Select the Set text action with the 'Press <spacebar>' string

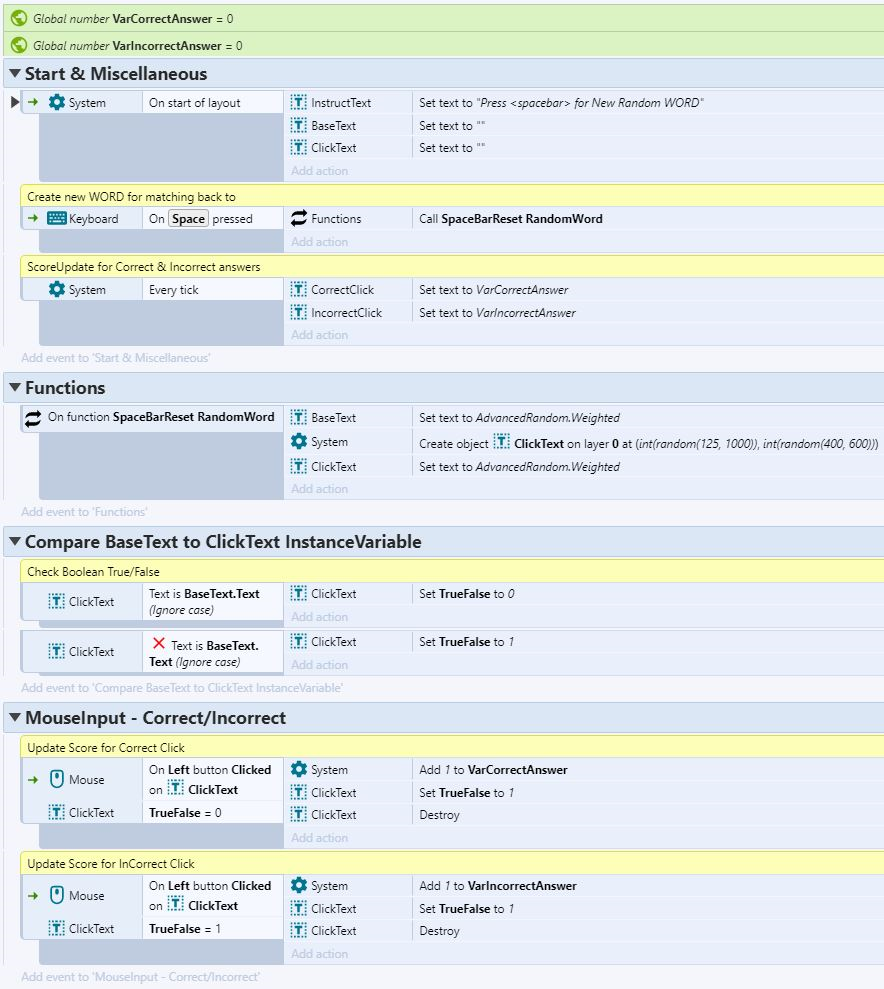561,103
